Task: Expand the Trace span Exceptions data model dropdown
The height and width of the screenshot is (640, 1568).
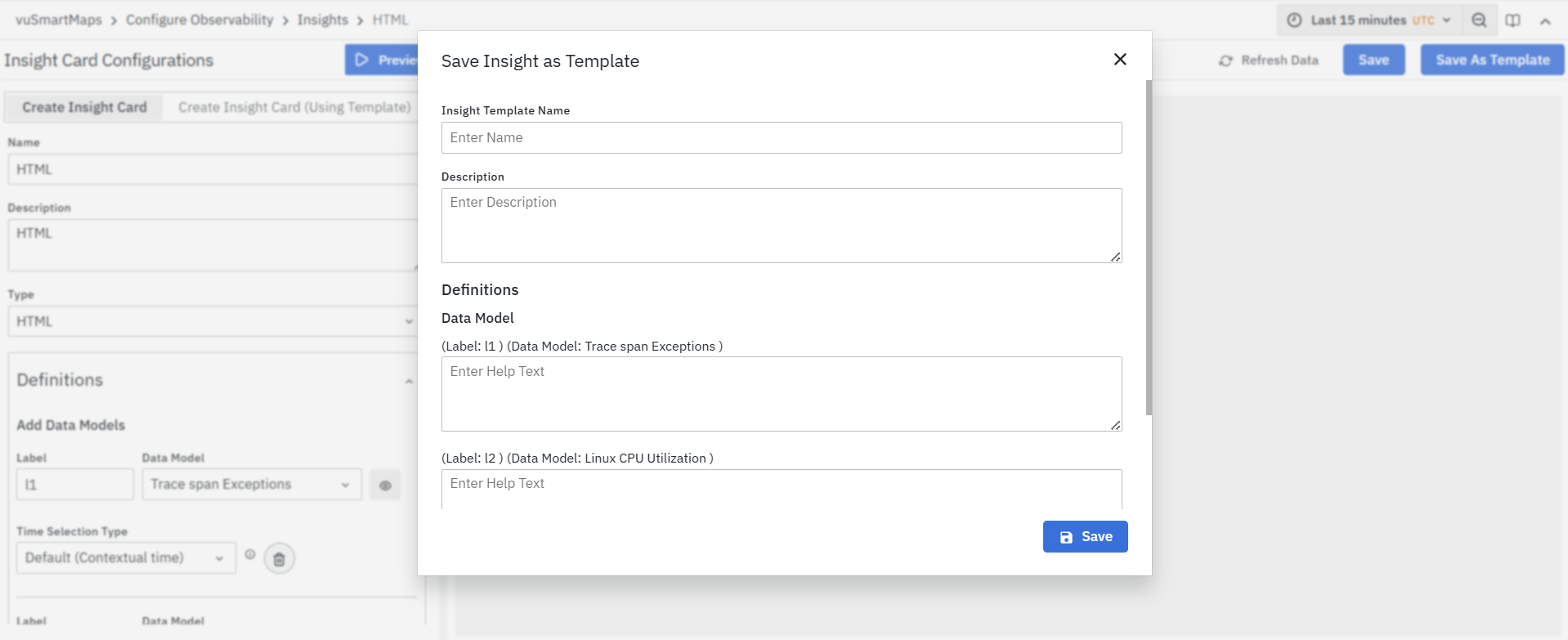Action: click(x=251, y=485)
